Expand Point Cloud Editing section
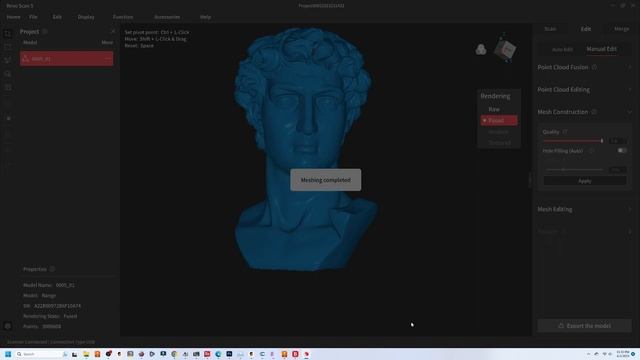This screenshot has width=640, height=360. (629, 89)
